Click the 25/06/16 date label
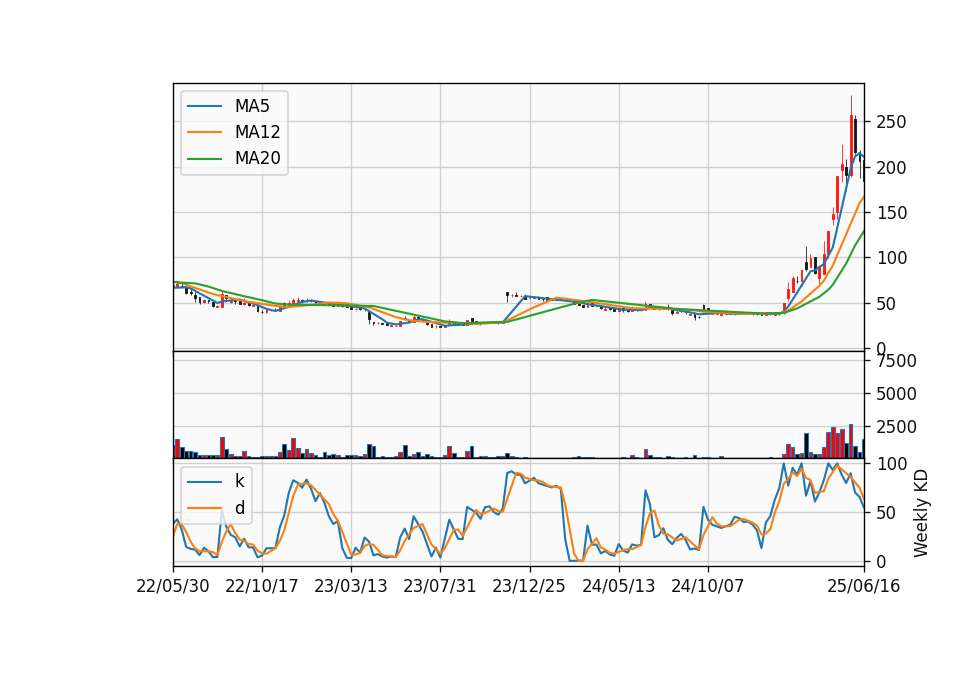Screen dimensions: 960x690 click(x=864, y=586)
